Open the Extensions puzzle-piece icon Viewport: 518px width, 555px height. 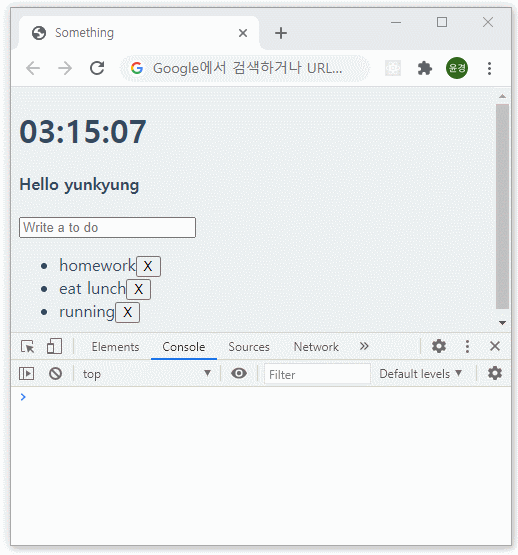click(x=425, y=68)
